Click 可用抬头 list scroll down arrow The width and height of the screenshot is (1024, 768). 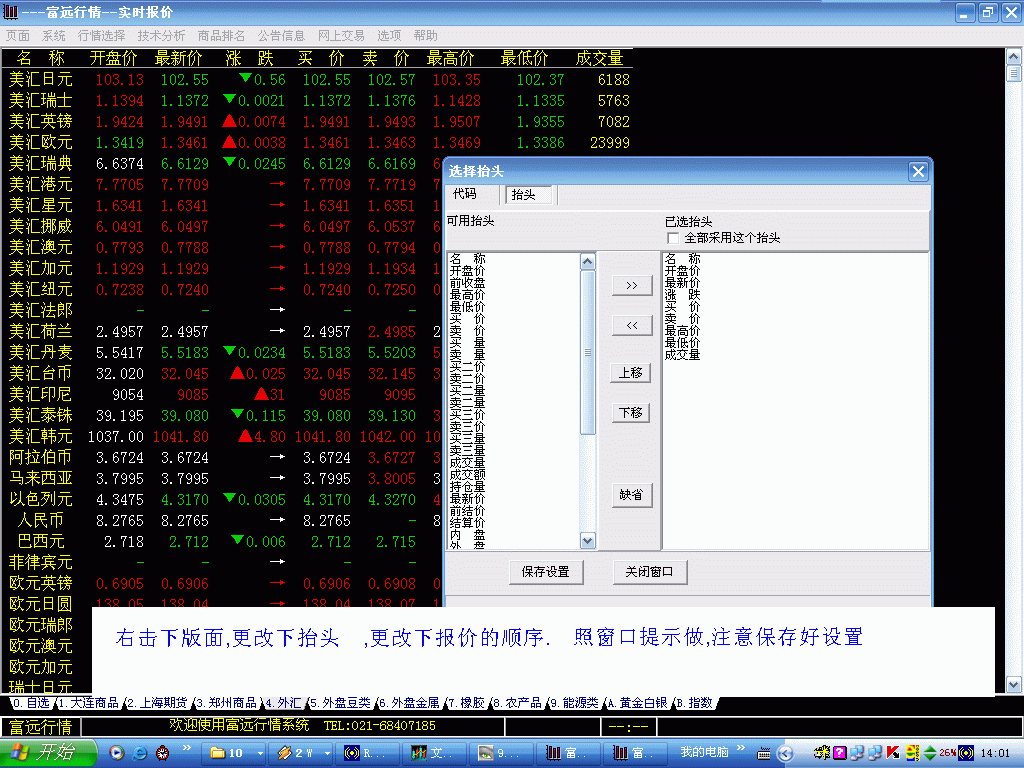tap(587, 540)
